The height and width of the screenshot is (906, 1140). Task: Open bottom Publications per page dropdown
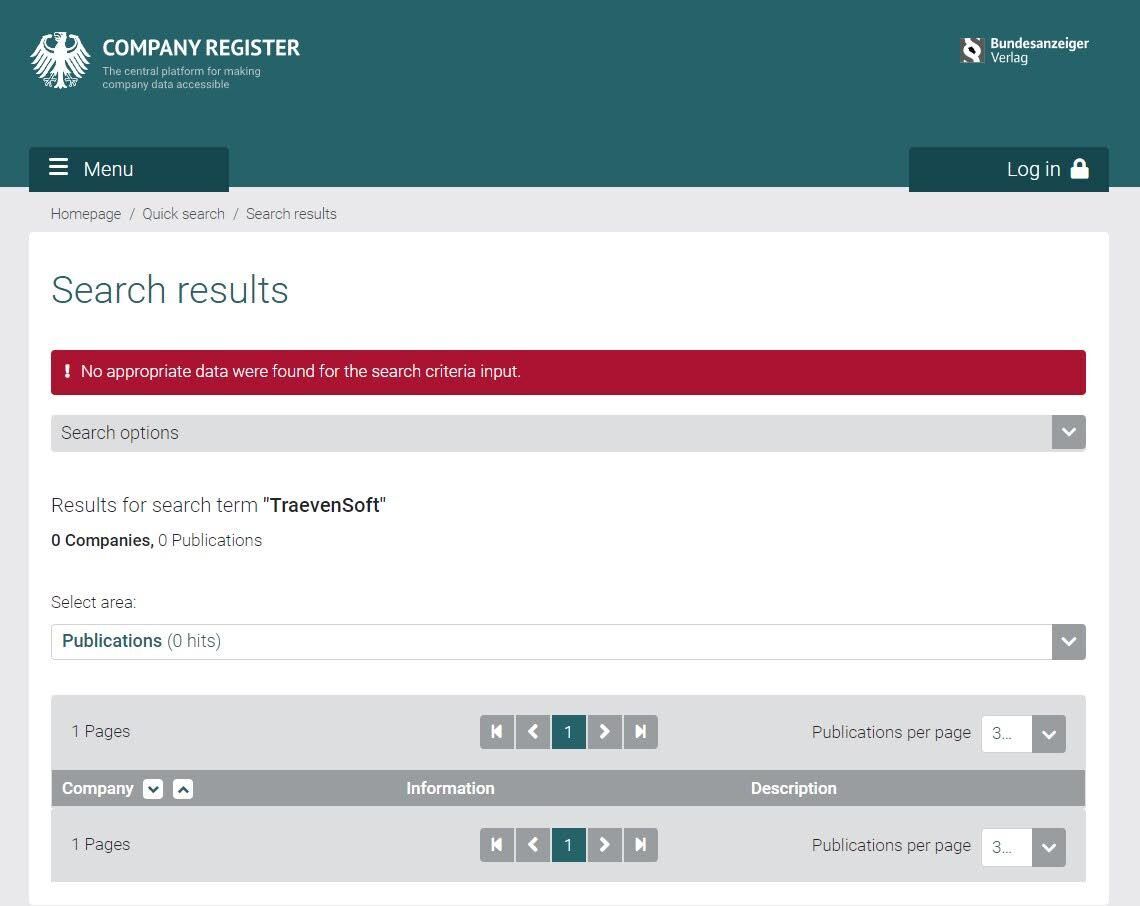1023,847
